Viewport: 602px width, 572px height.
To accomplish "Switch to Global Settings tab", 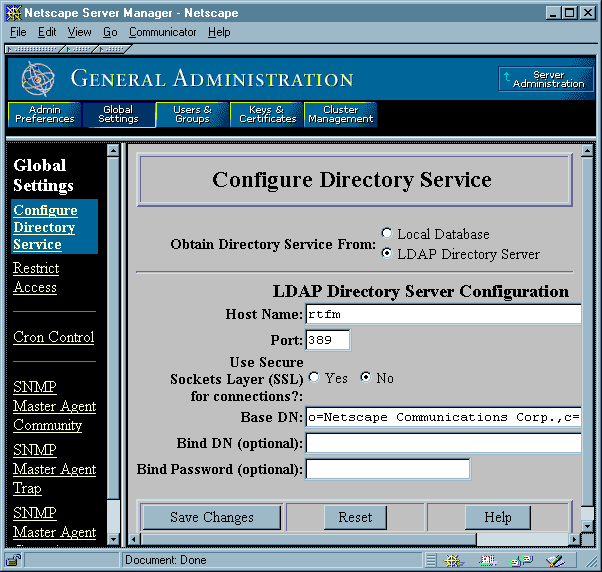I will (x=118, y=114).
